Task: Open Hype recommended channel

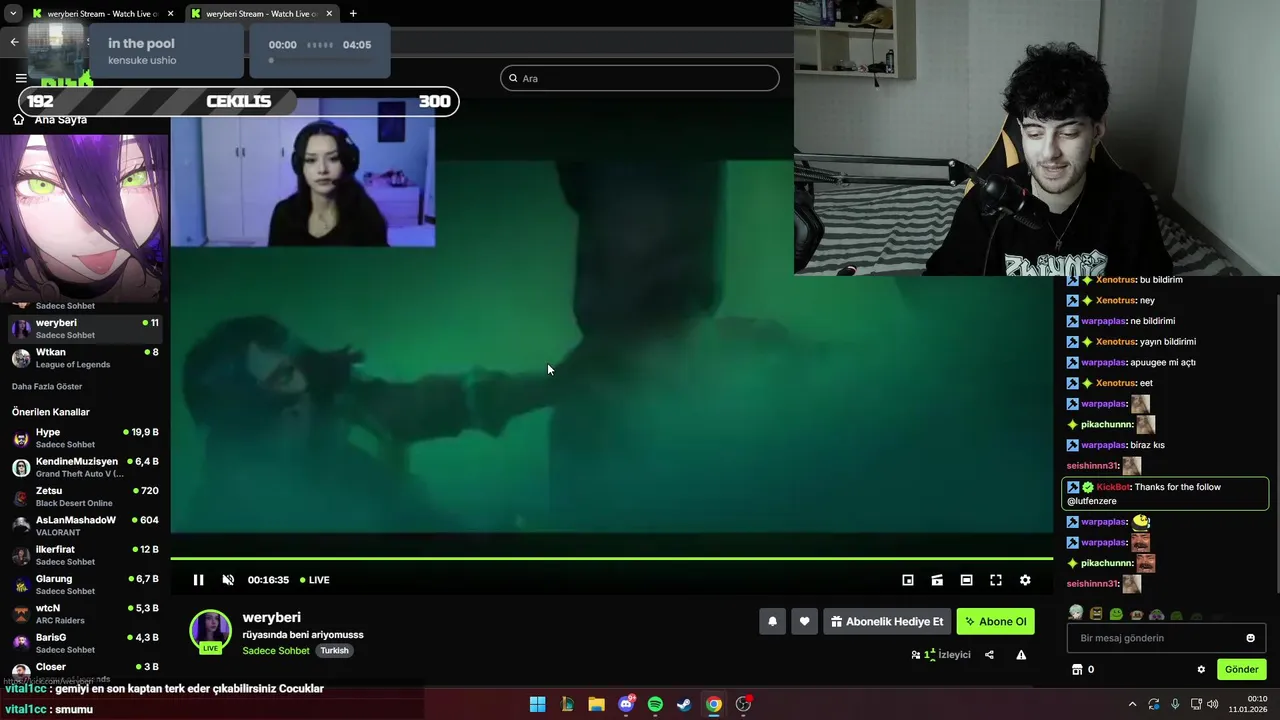Action: (84, 438)
